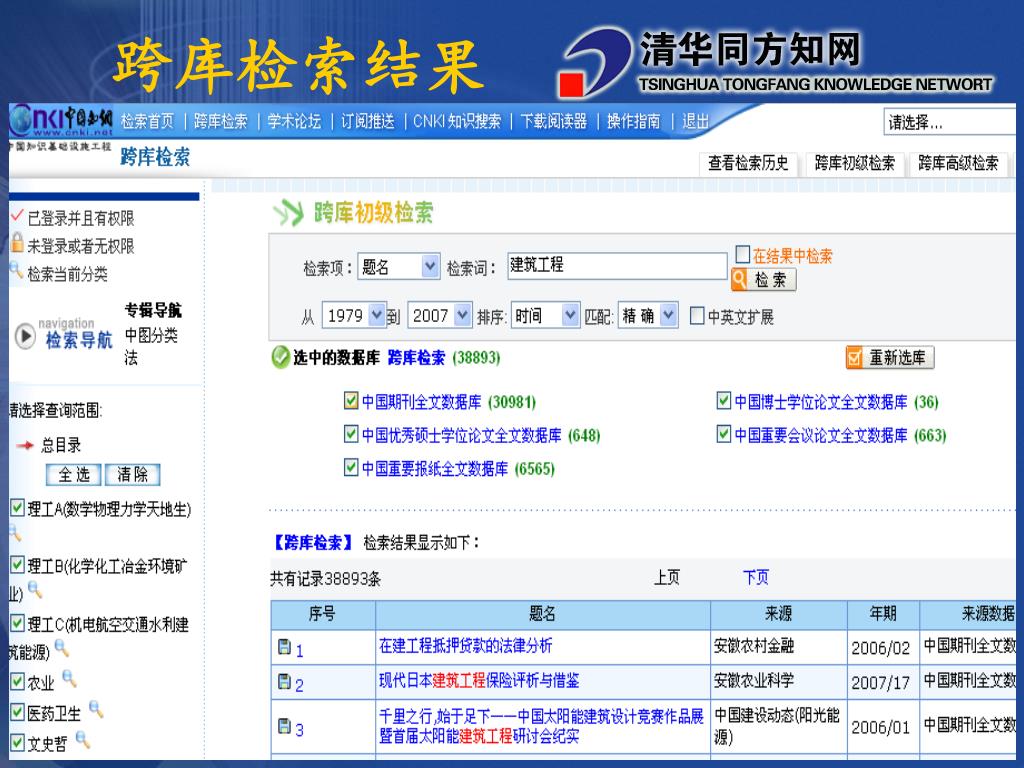This screenshot has height=768, width=1024.
Task: Click the magnifier icon beside 农业
Action: point(69,679)
